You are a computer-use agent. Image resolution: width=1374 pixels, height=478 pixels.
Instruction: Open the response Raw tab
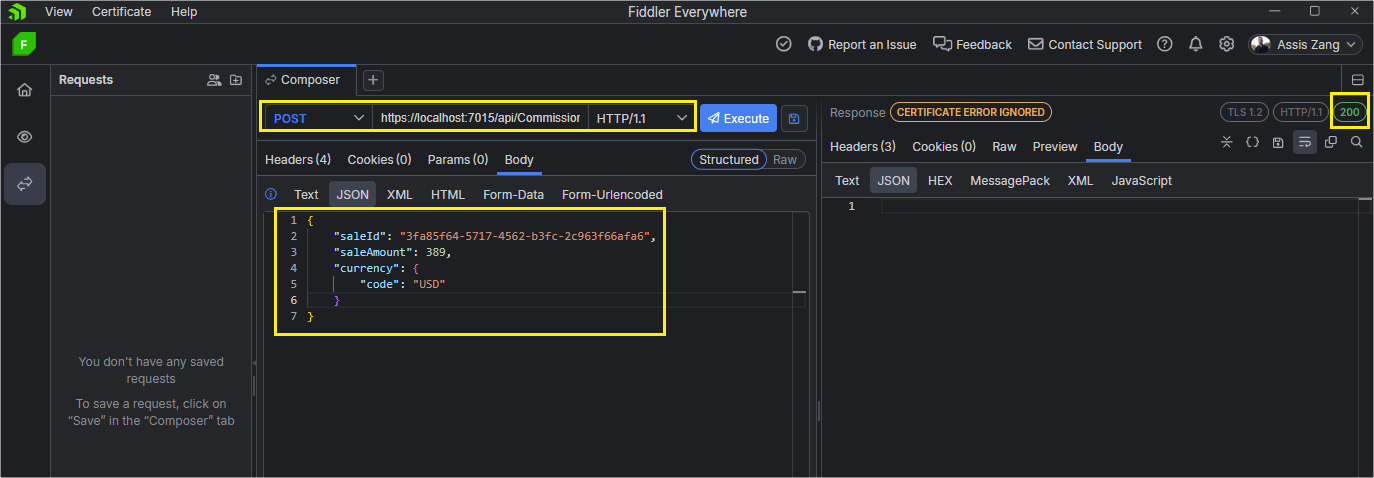(x=1004, y=146)
